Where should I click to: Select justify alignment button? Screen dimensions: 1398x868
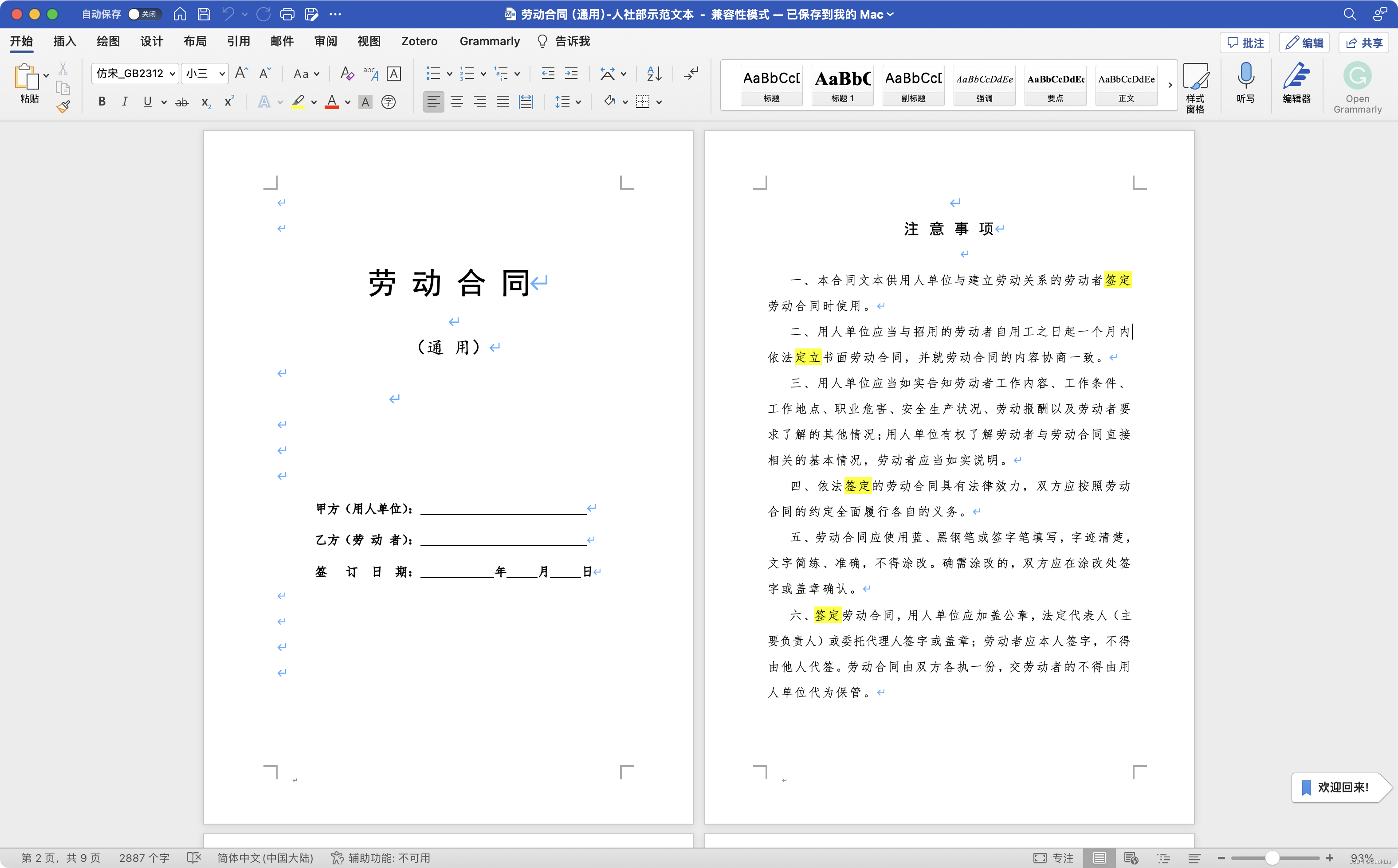tap(503, 102)
